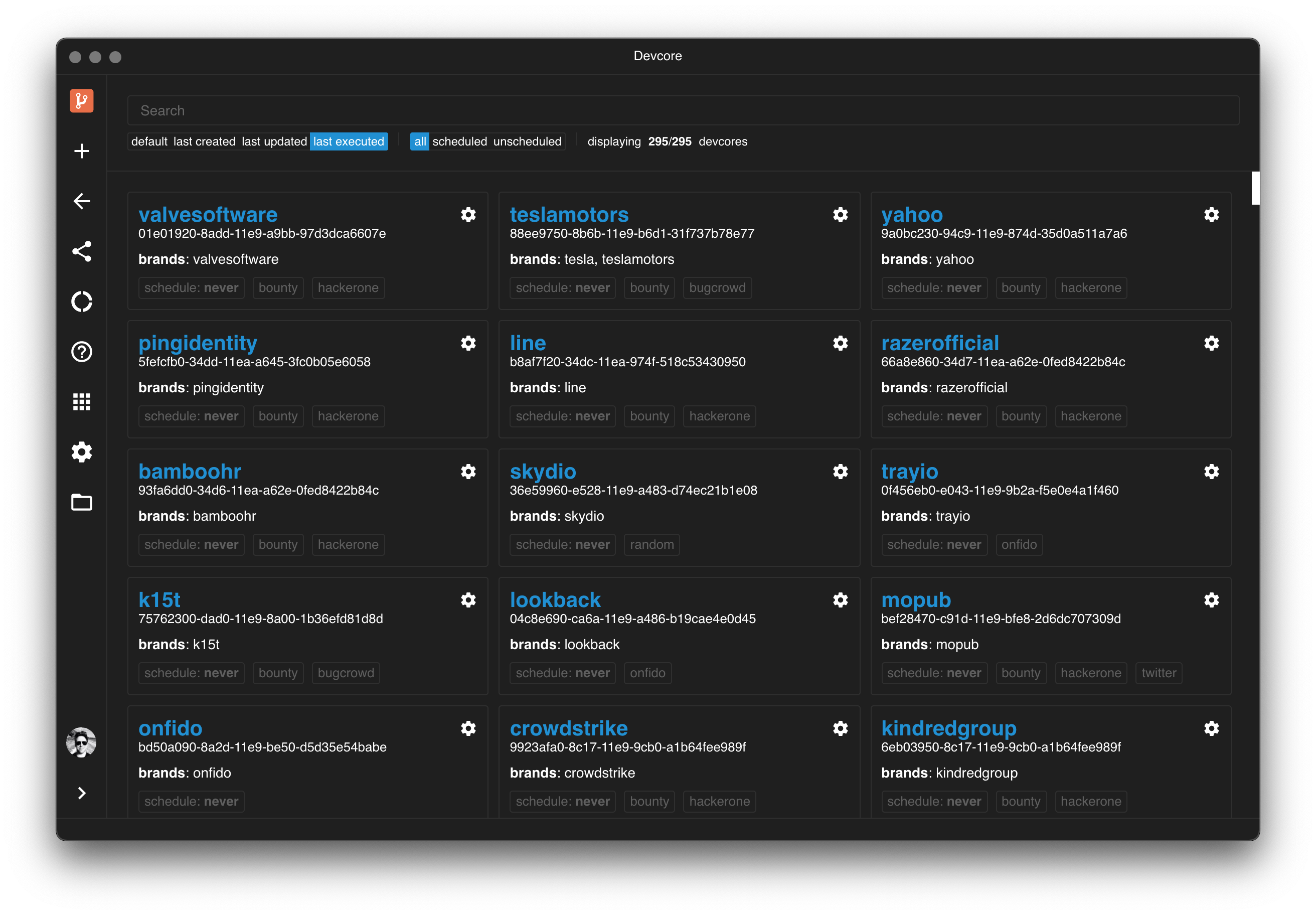Select the all filter toggle
1316x915 pixels.
pos(419,141)
